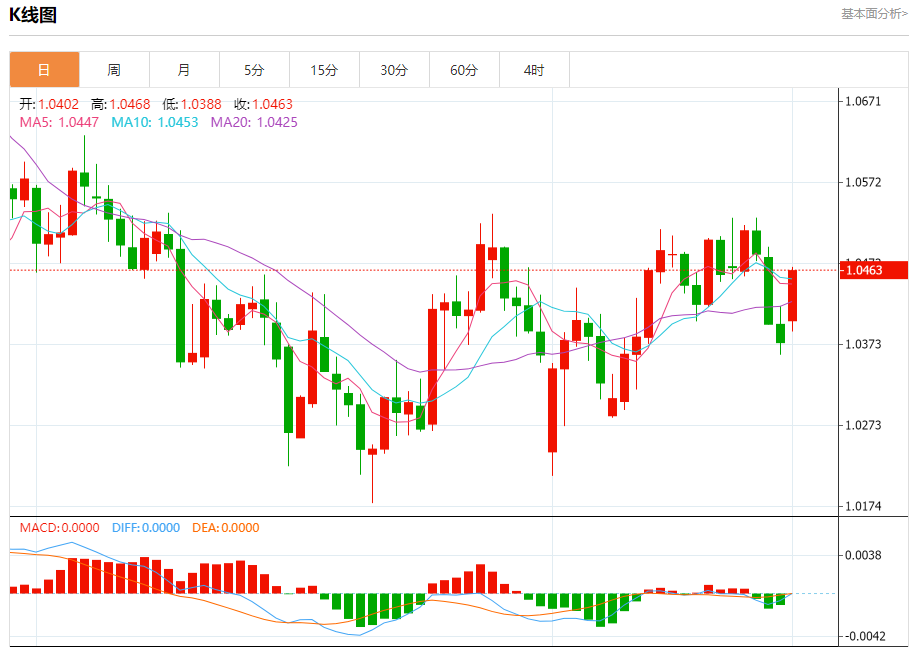Click the rightmost red candlestick
914x647 pixels.
(x=793, y=295)
